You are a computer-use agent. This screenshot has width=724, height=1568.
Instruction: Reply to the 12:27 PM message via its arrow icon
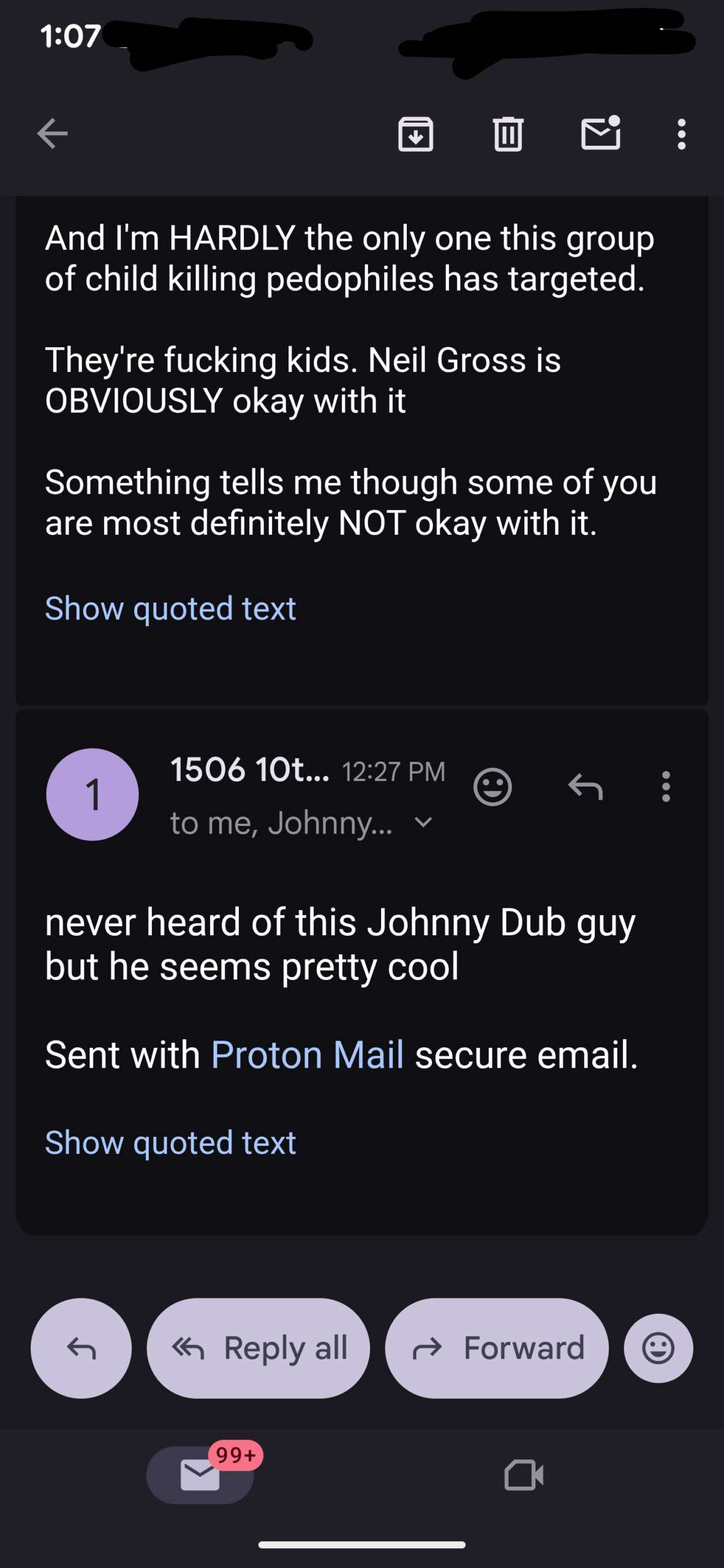(585, 786)
